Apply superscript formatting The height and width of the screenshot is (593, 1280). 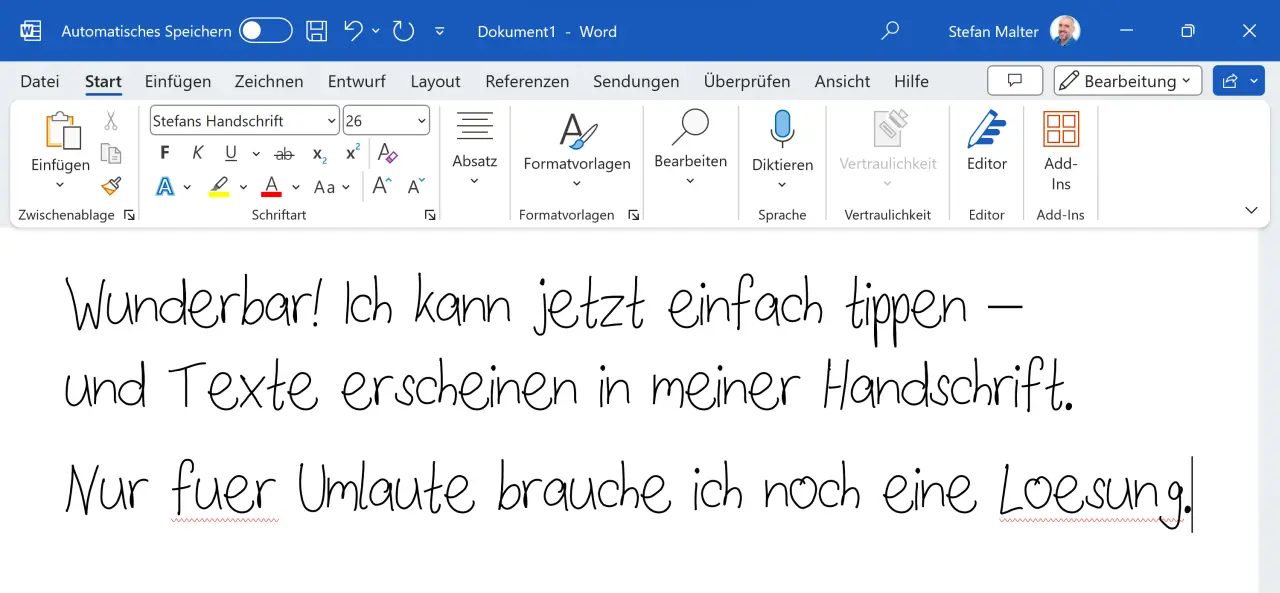click(351, 152)
